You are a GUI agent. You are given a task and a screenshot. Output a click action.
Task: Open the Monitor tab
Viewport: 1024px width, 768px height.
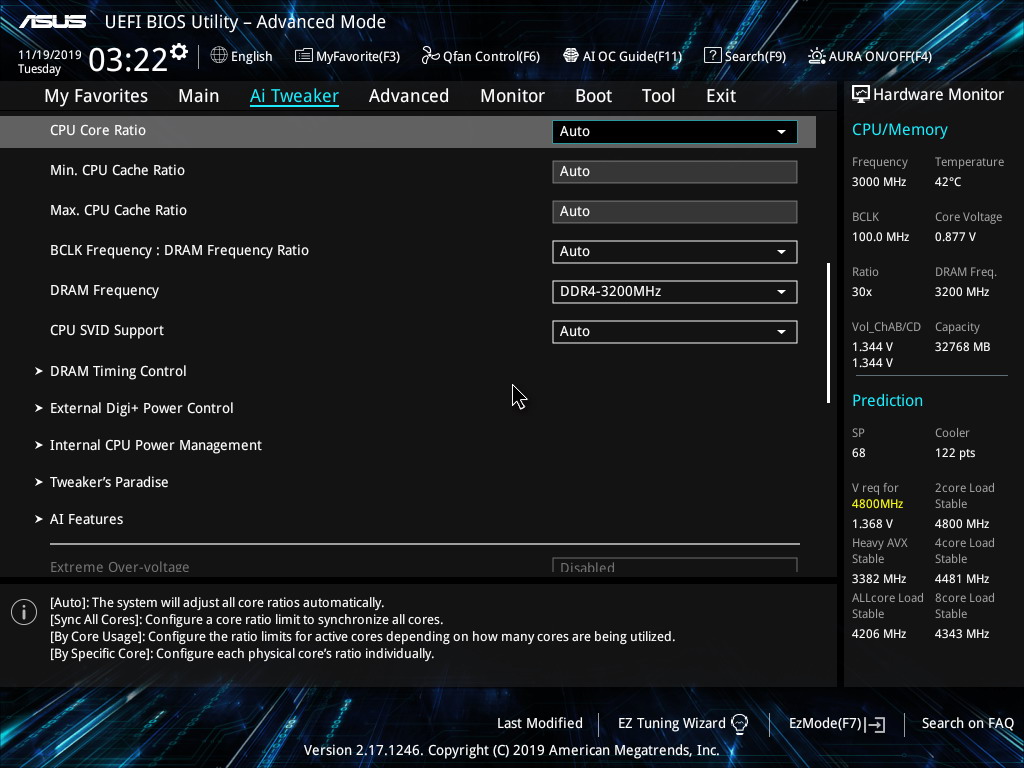point(513,96)
